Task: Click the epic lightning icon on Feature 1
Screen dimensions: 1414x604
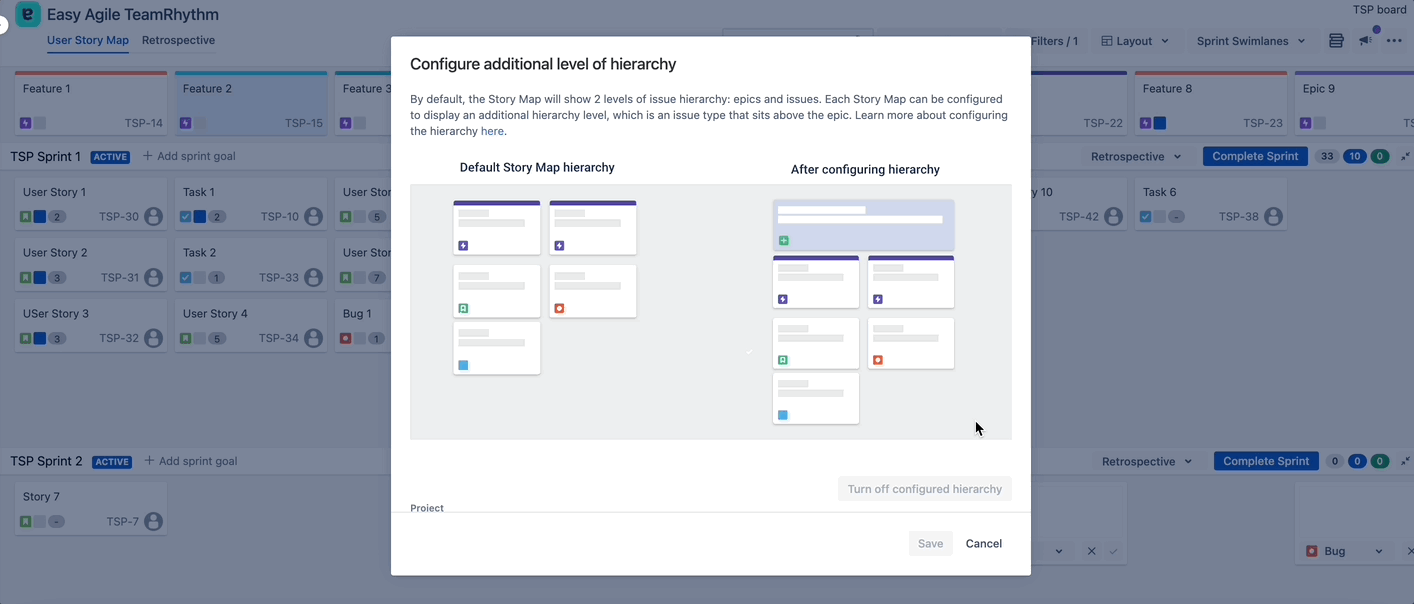Action: (x=25, y=123)
